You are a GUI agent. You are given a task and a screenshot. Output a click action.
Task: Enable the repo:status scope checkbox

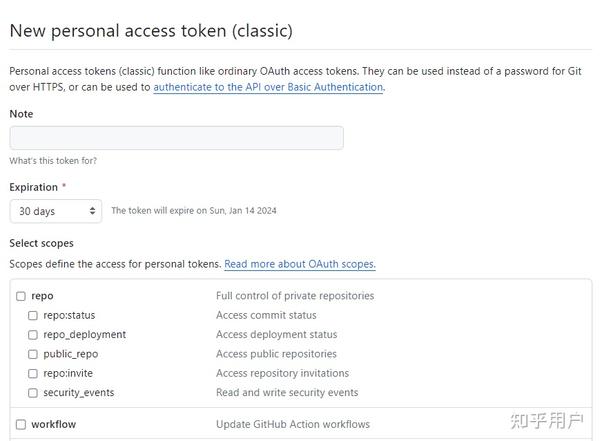[x=33, y=316]
